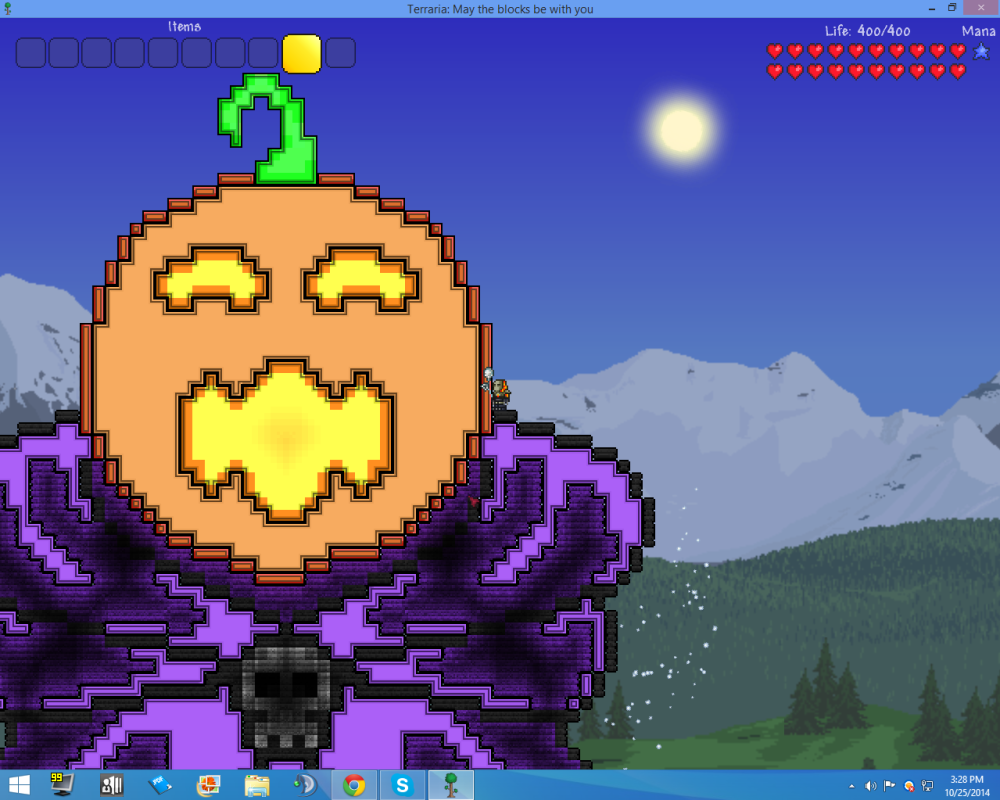Click the sun in the sky

(x=682, y=131)
